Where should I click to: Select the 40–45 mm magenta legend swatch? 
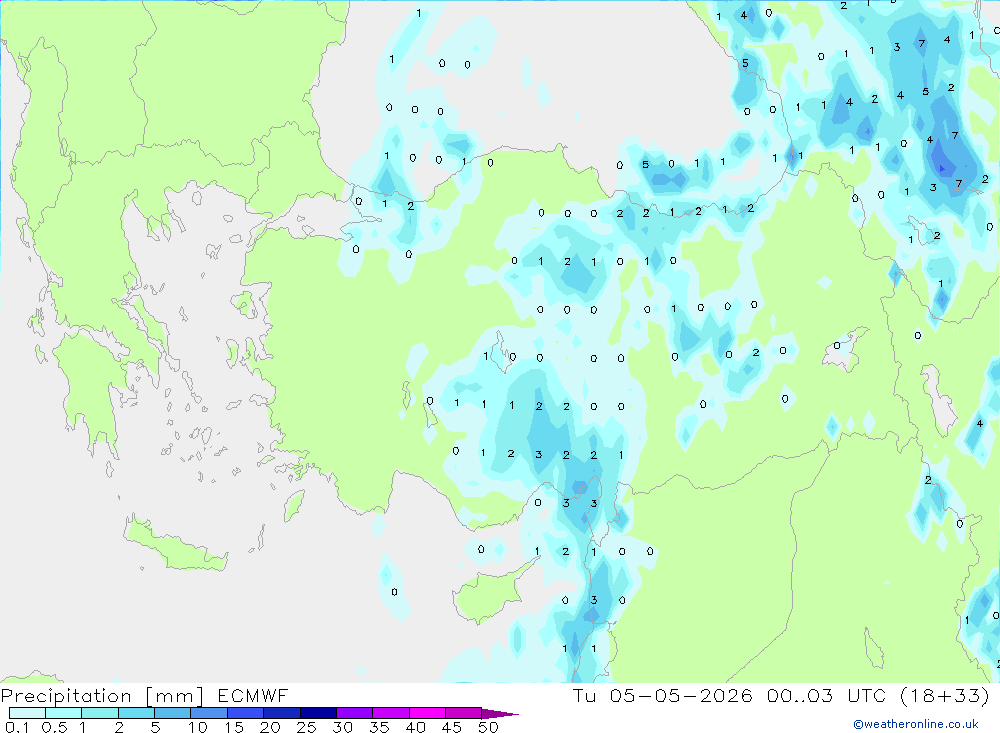coord(427,713)
